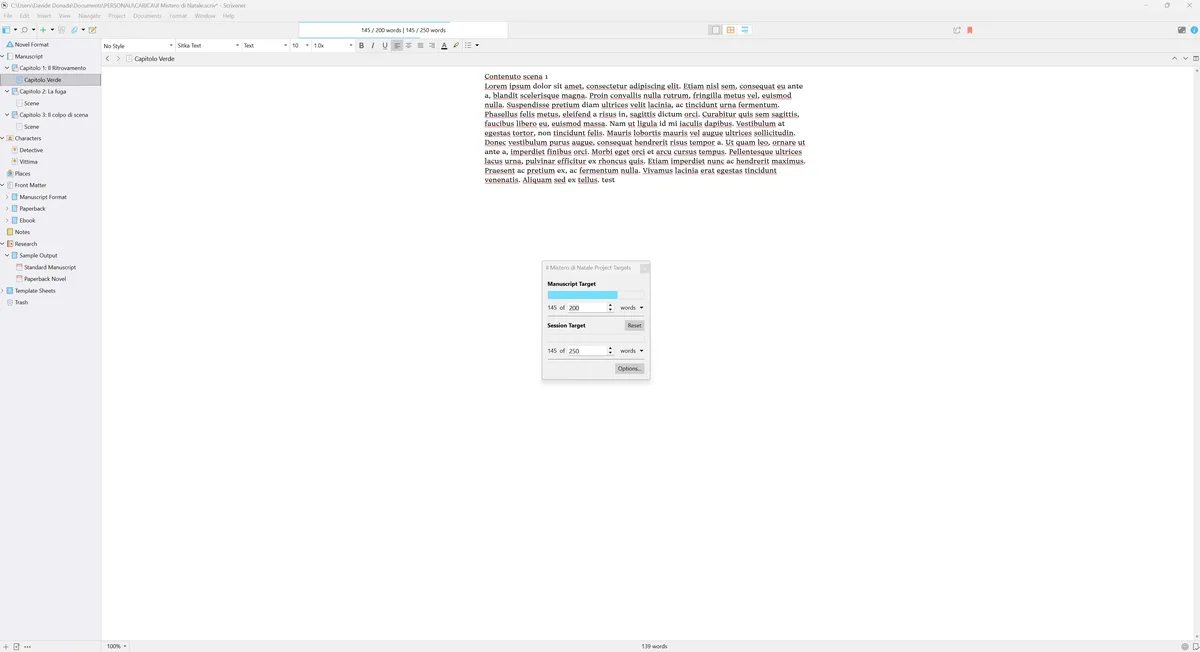Open the No Style paragraph style dropdown
Viewport: 1200px width, 652px height.
pos(138,45)
